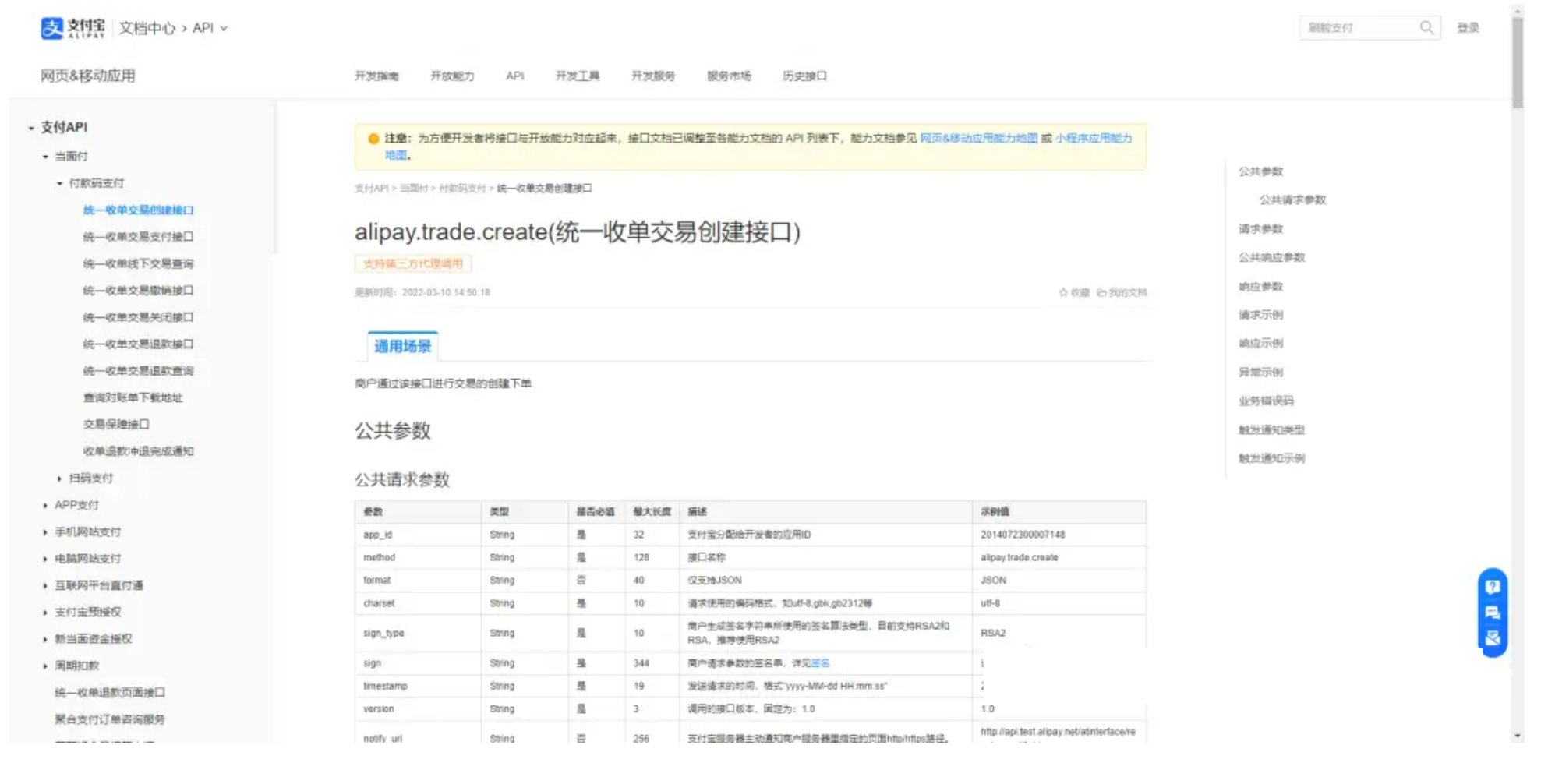Open the 开发指南 top menu

point(376,76)
